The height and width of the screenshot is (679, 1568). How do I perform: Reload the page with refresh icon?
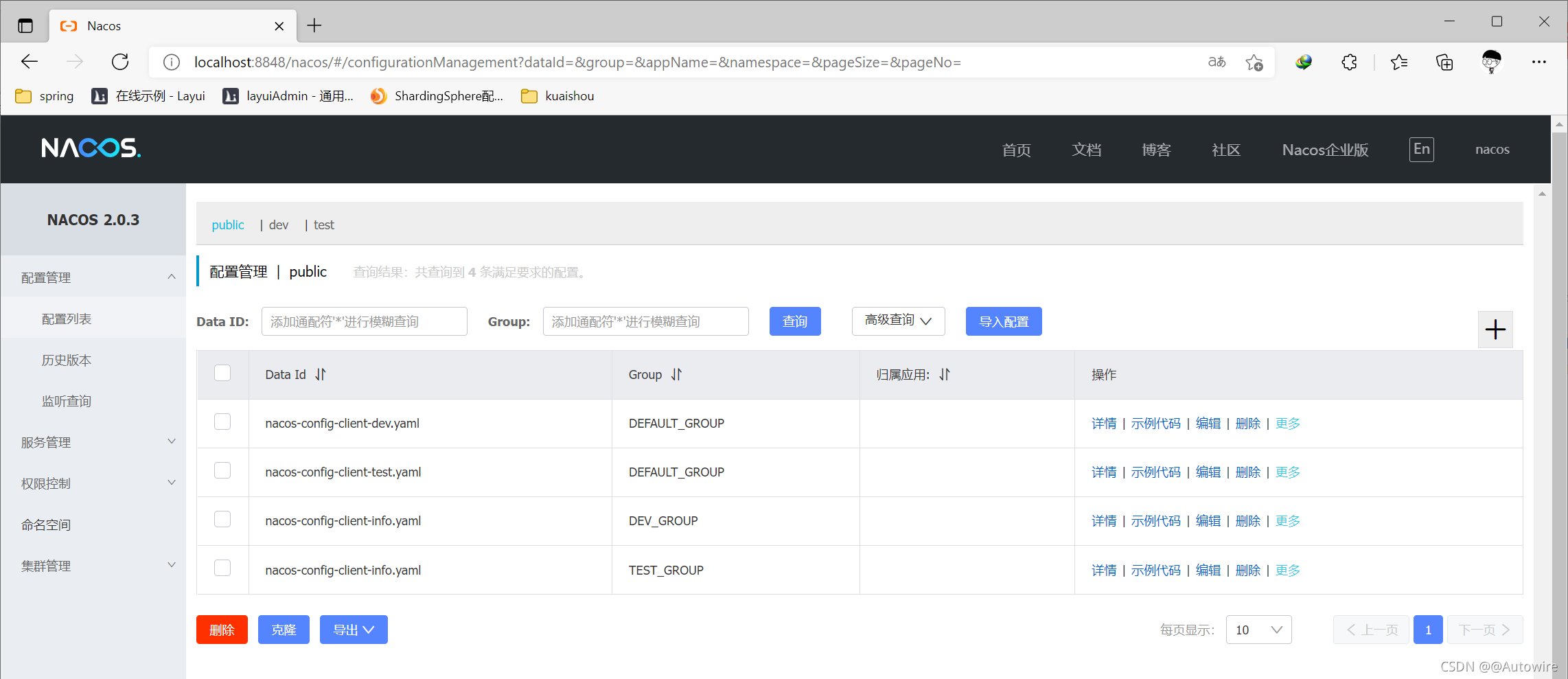pyautogui.click(x=120, y=62)
